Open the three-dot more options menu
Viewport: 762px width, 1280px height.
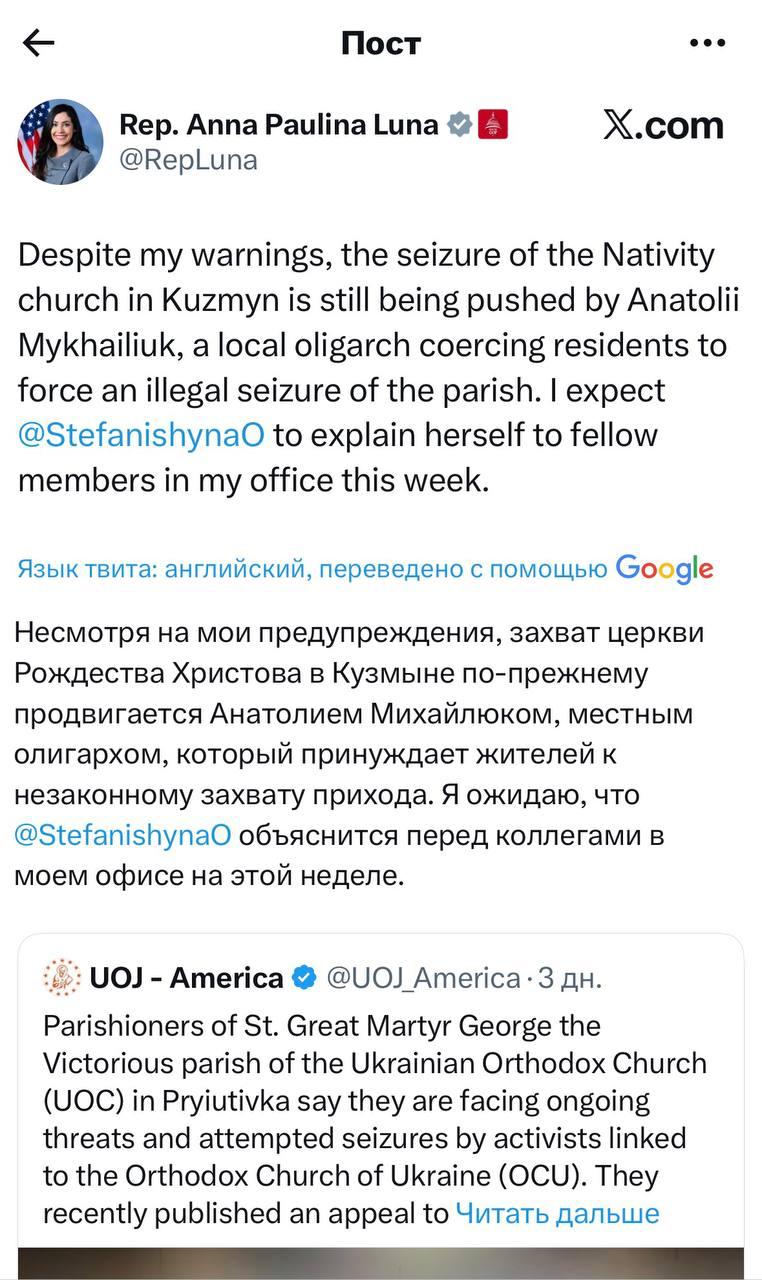pyautogui.click(x=707, y=43)
